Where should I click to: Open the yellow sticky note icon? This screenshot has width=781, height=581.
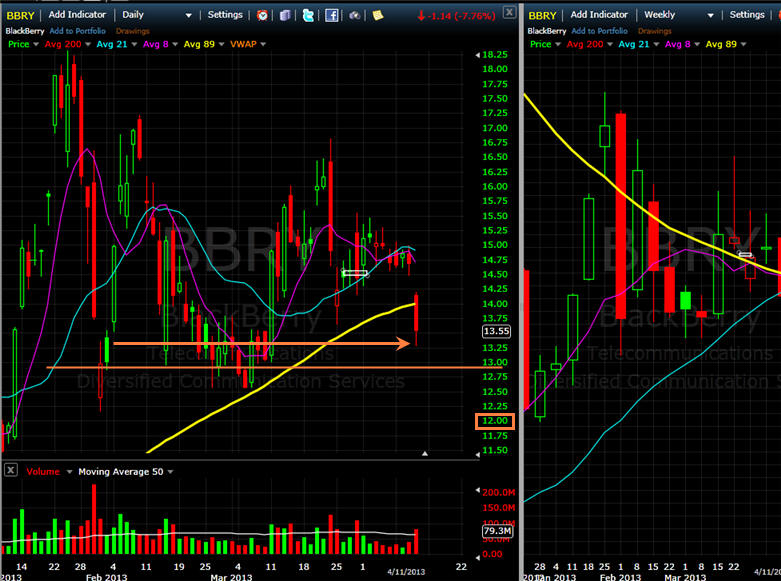click(377, 15)
